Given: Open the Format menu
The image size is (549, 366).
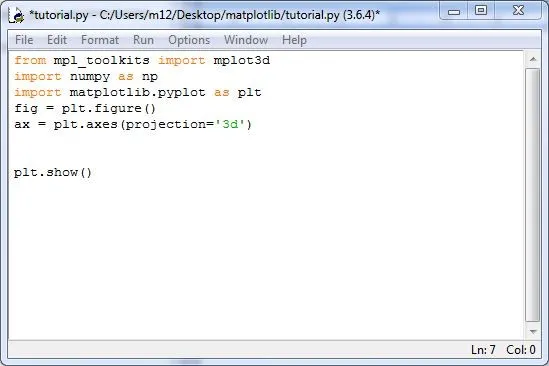Looking at the screenshot, I should (x=100, y=40).
